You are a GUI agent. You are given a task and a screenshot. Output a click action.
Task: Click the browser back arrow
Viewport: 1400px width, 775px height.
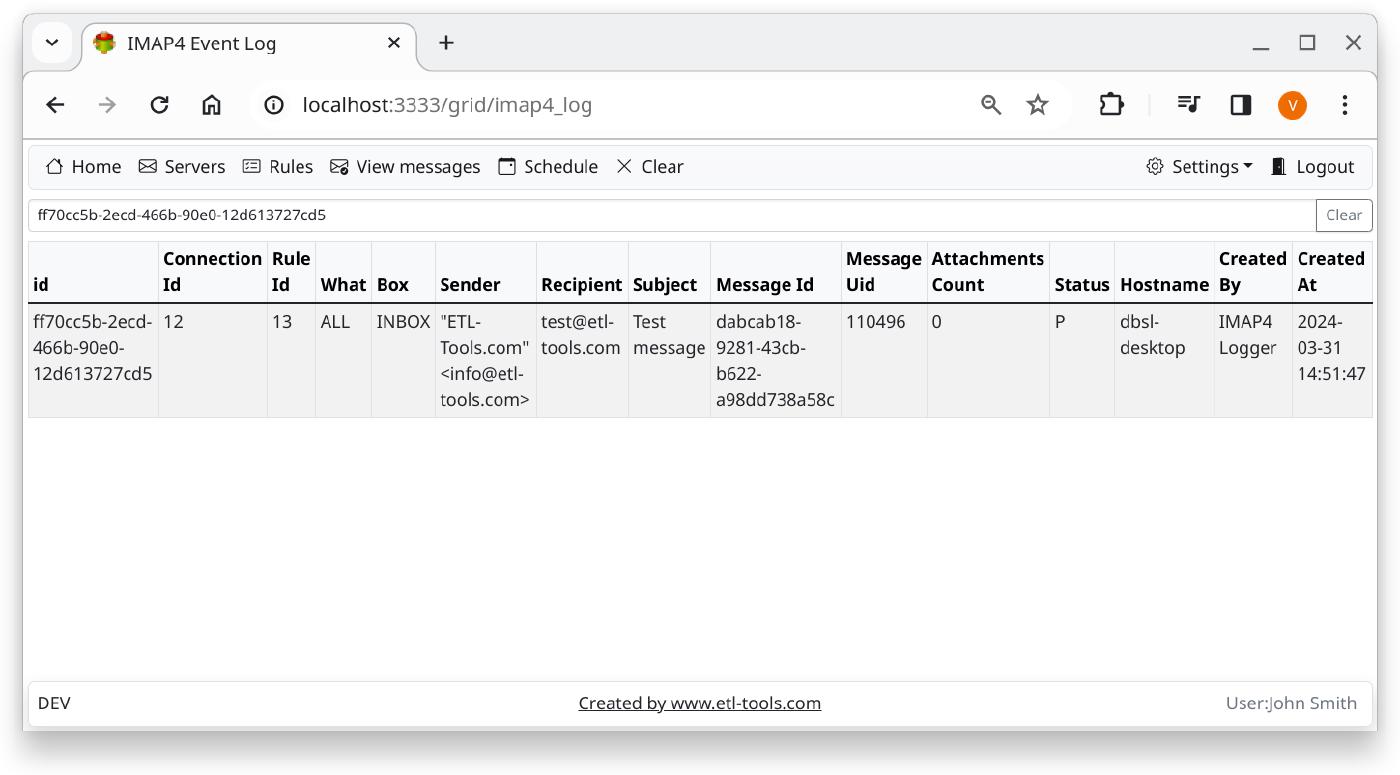[55, 105]
